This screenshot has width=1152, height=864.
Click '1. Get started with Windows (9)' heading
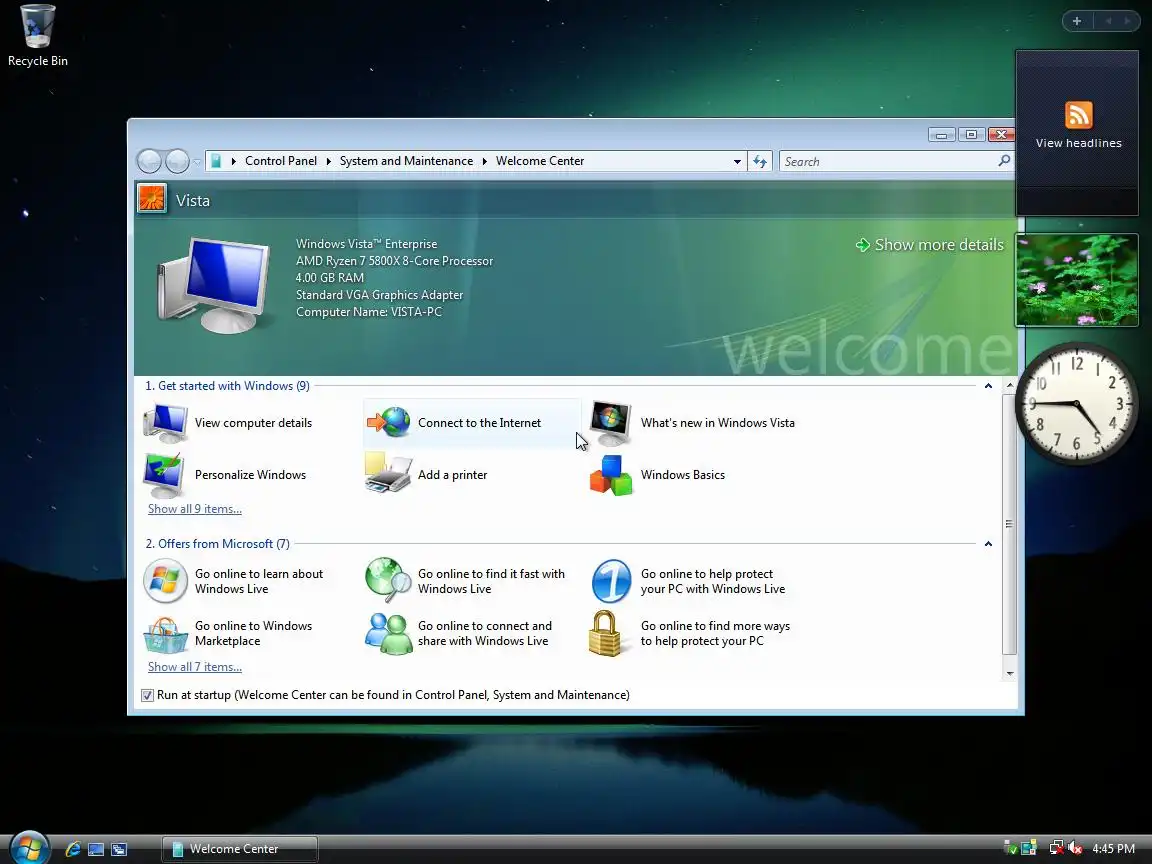[x=227, y=386]
